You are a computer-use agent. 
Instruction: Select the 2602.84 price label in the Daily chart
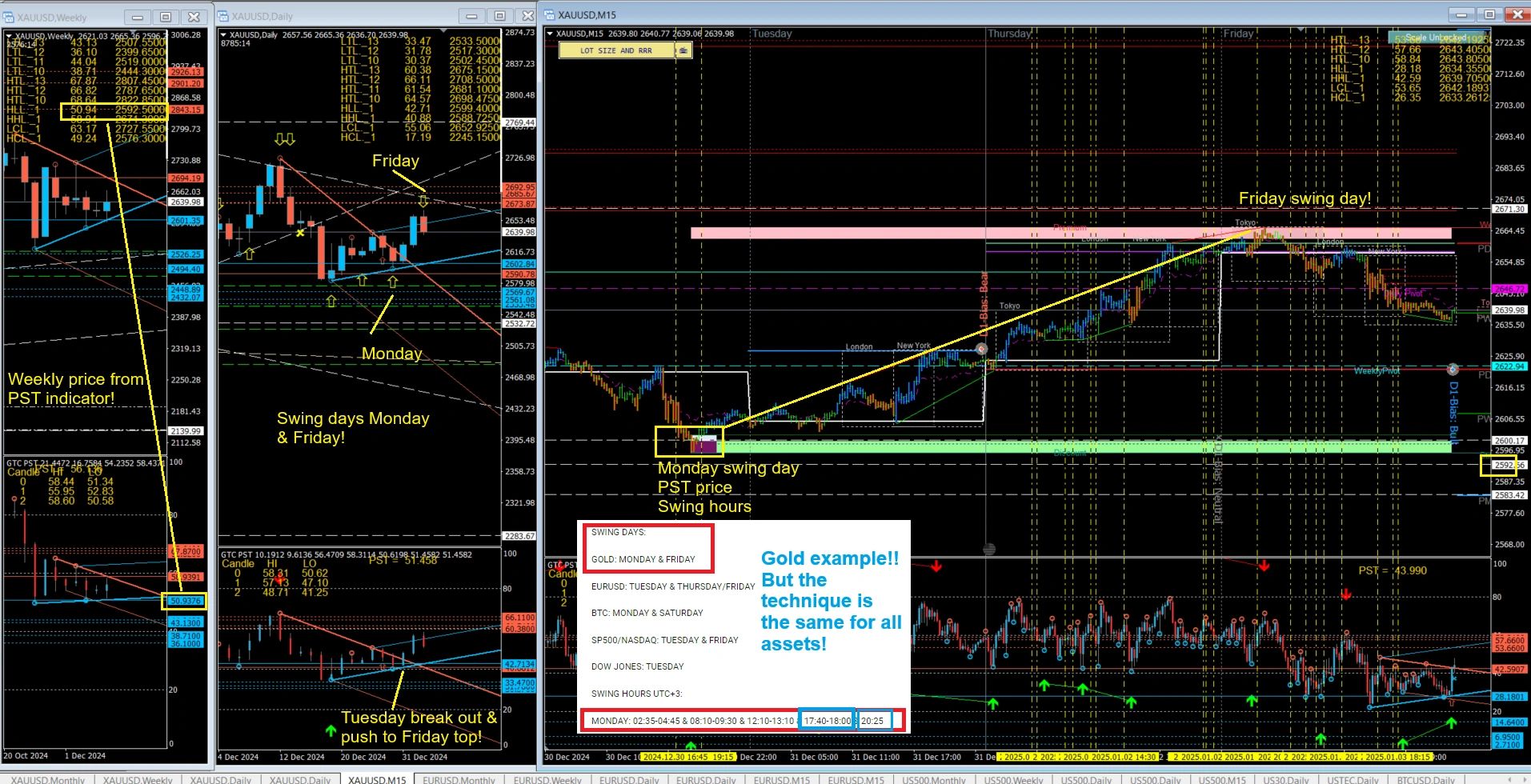click(x=519, y=264)
